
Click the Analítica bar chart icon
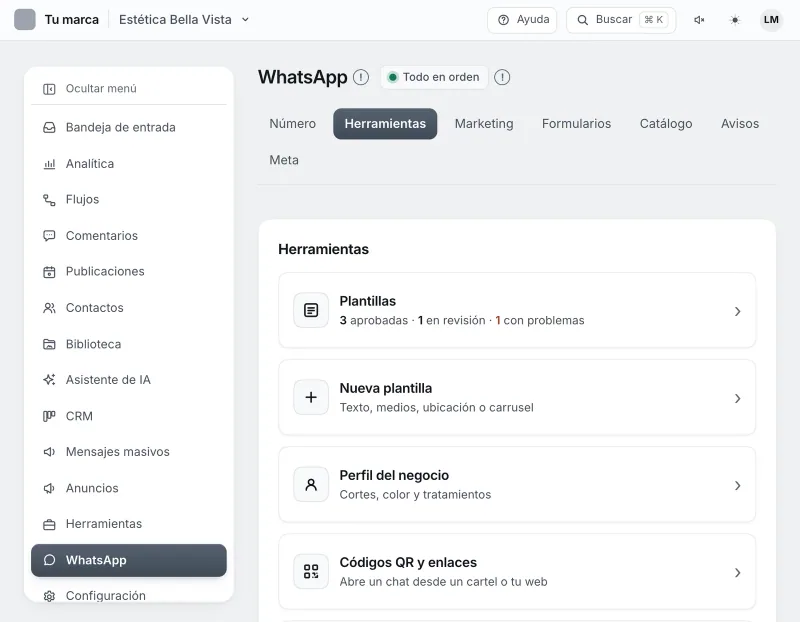49,164
